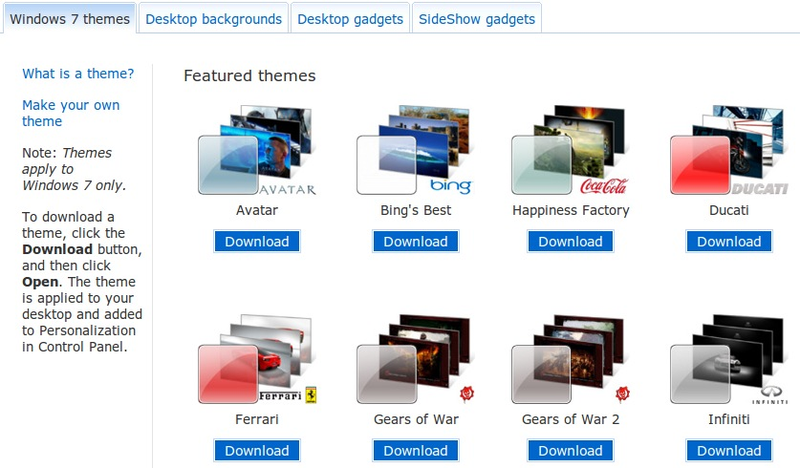Switch to the Desktop backgrounds tab

[x=213, y=19]
